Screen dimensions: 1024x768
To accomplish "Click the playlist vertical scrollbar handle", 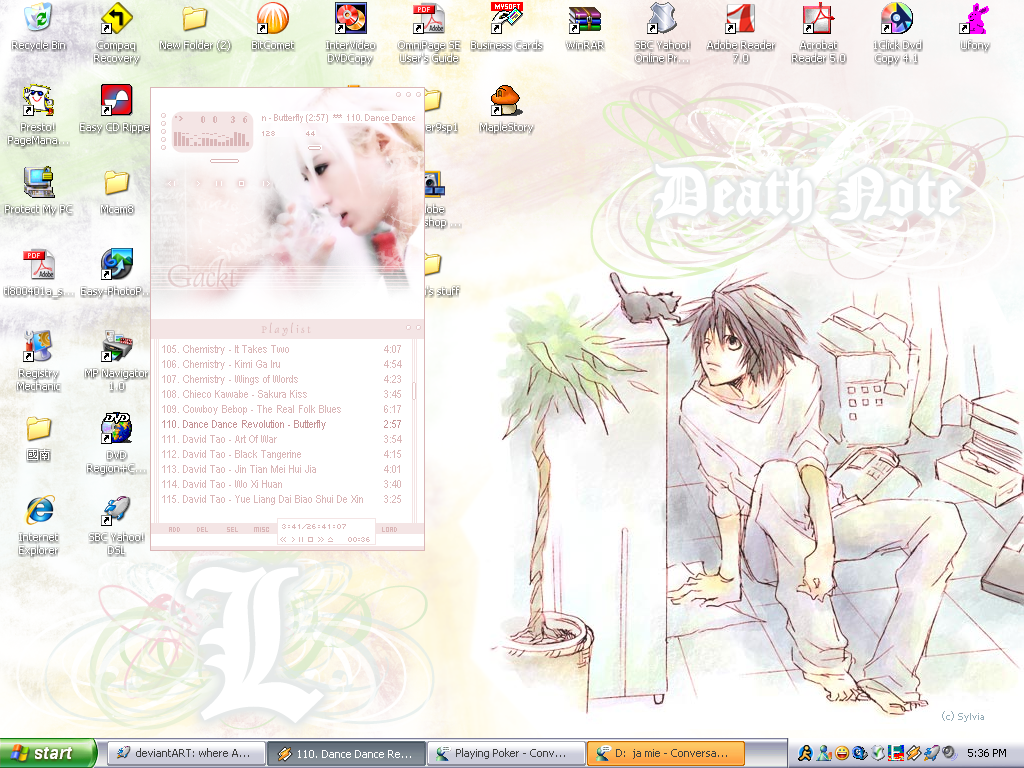I will tap(414, 391).
